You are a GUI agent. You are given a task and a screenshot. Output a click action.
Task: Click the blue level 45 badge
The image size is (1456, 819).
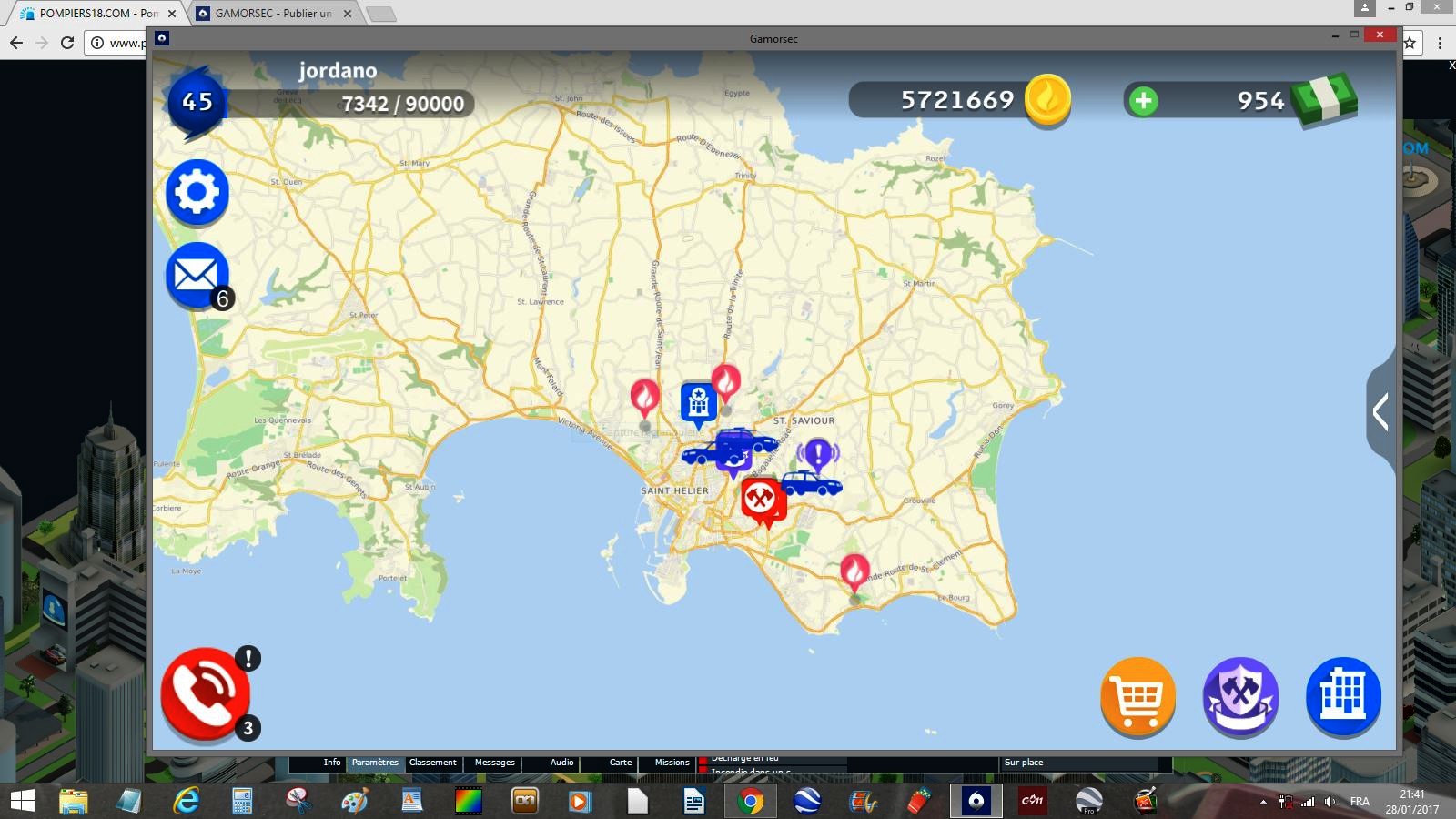tap(197, 102)
